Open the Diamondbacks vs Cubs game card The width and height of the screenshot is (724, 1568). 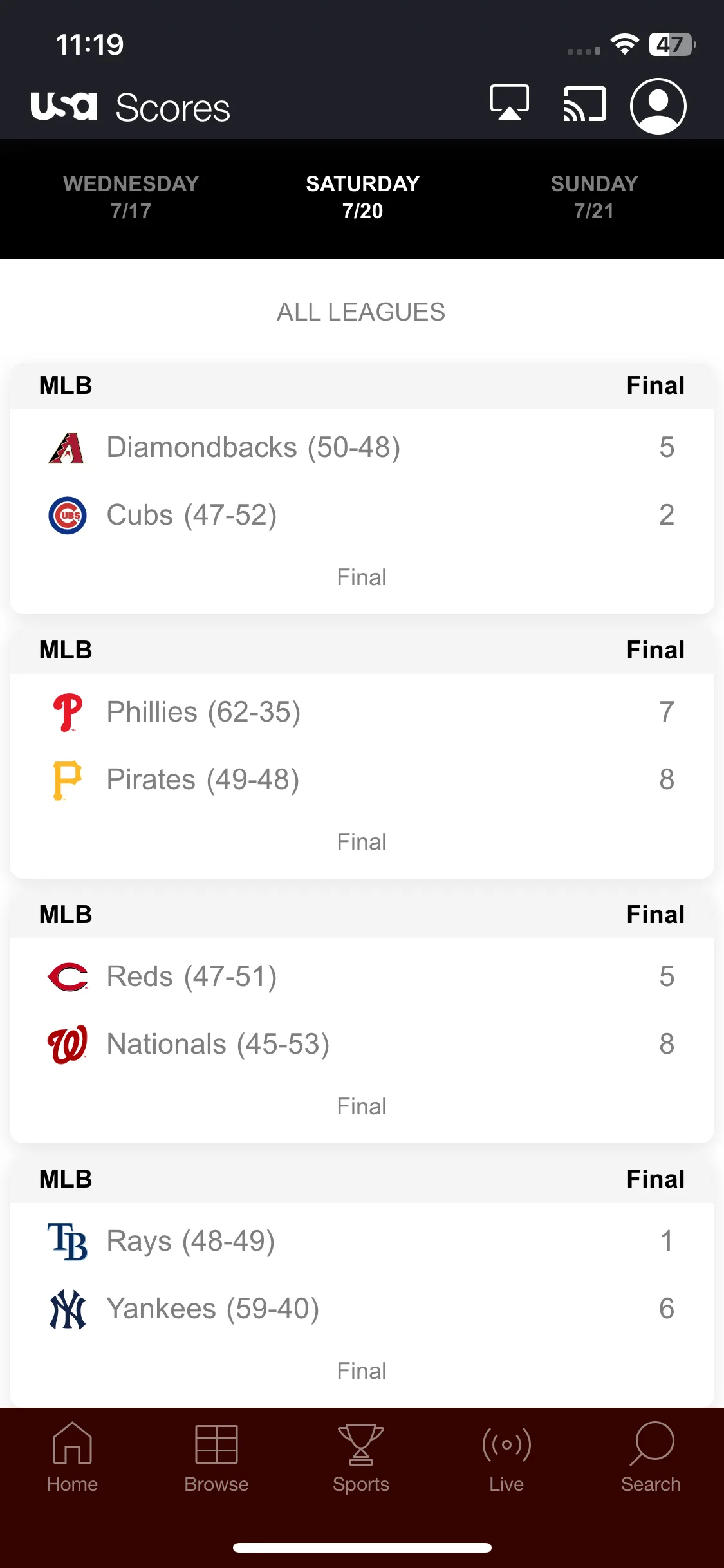(x=362, y=489)
